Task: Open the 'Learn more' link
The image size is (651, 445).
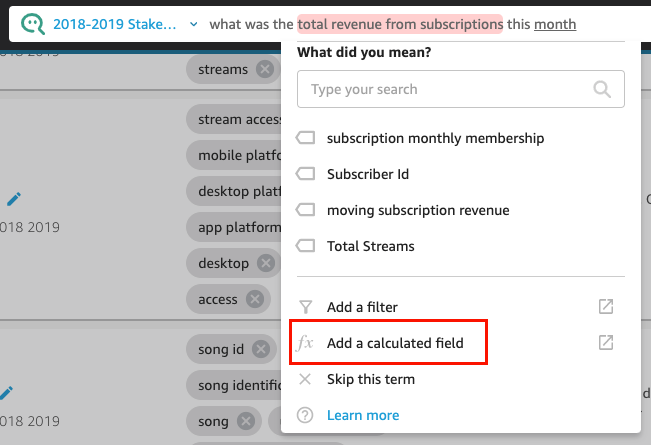Action: 363,415
